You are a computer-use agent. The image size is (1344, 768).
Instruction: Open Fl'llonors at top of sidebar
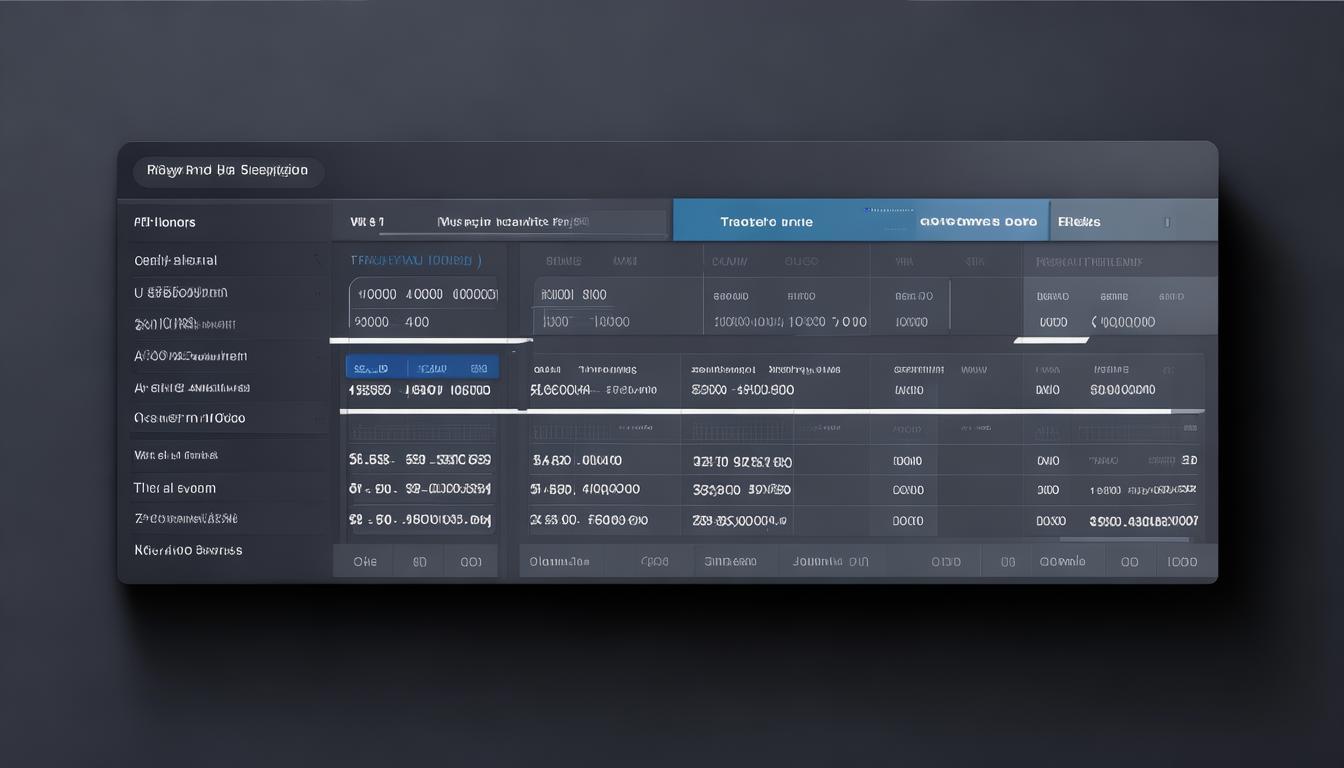tap(165, 222)
